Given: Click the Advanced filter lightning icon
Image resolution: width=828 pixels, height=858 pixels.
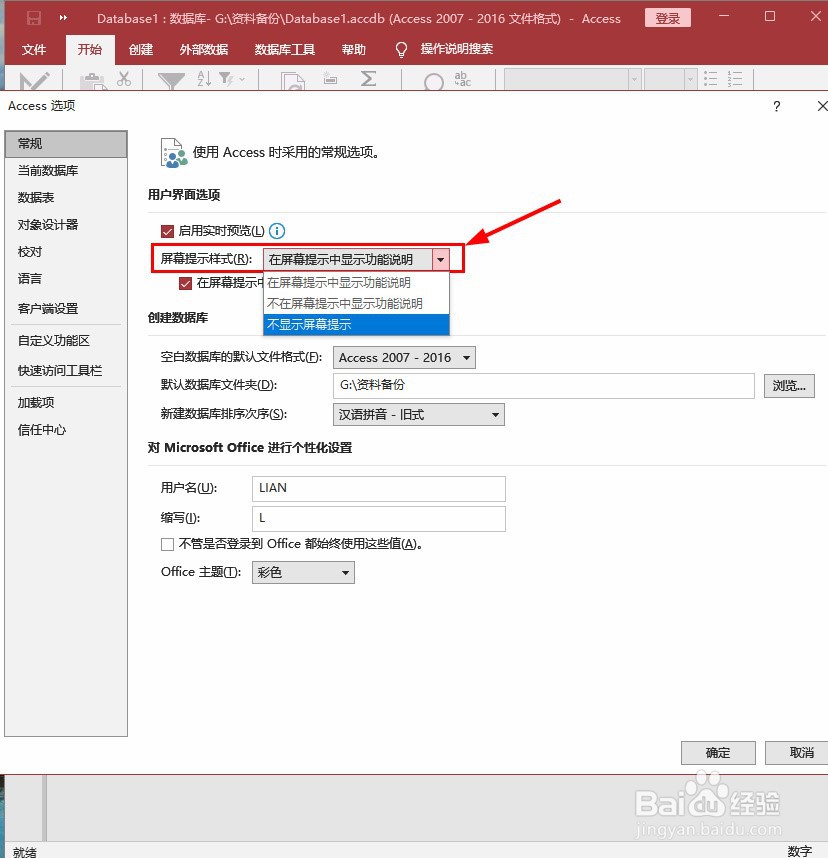Looking at the screenshot, I should (x=227, y=79).
